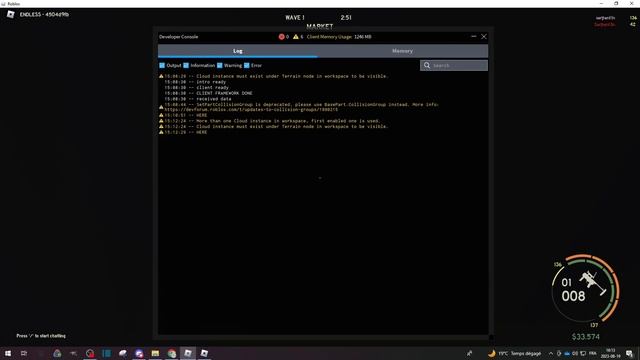This screenshot has height=360, width=640.
Task: Click the red error count icon
Action: [x=281, y=37]
